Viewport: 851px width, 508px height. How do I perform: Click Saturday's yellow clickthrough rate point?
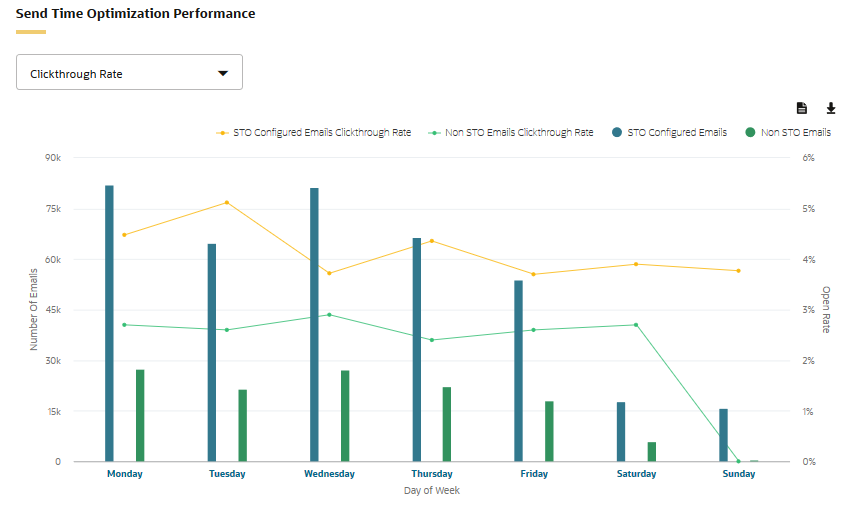(636, 264)
